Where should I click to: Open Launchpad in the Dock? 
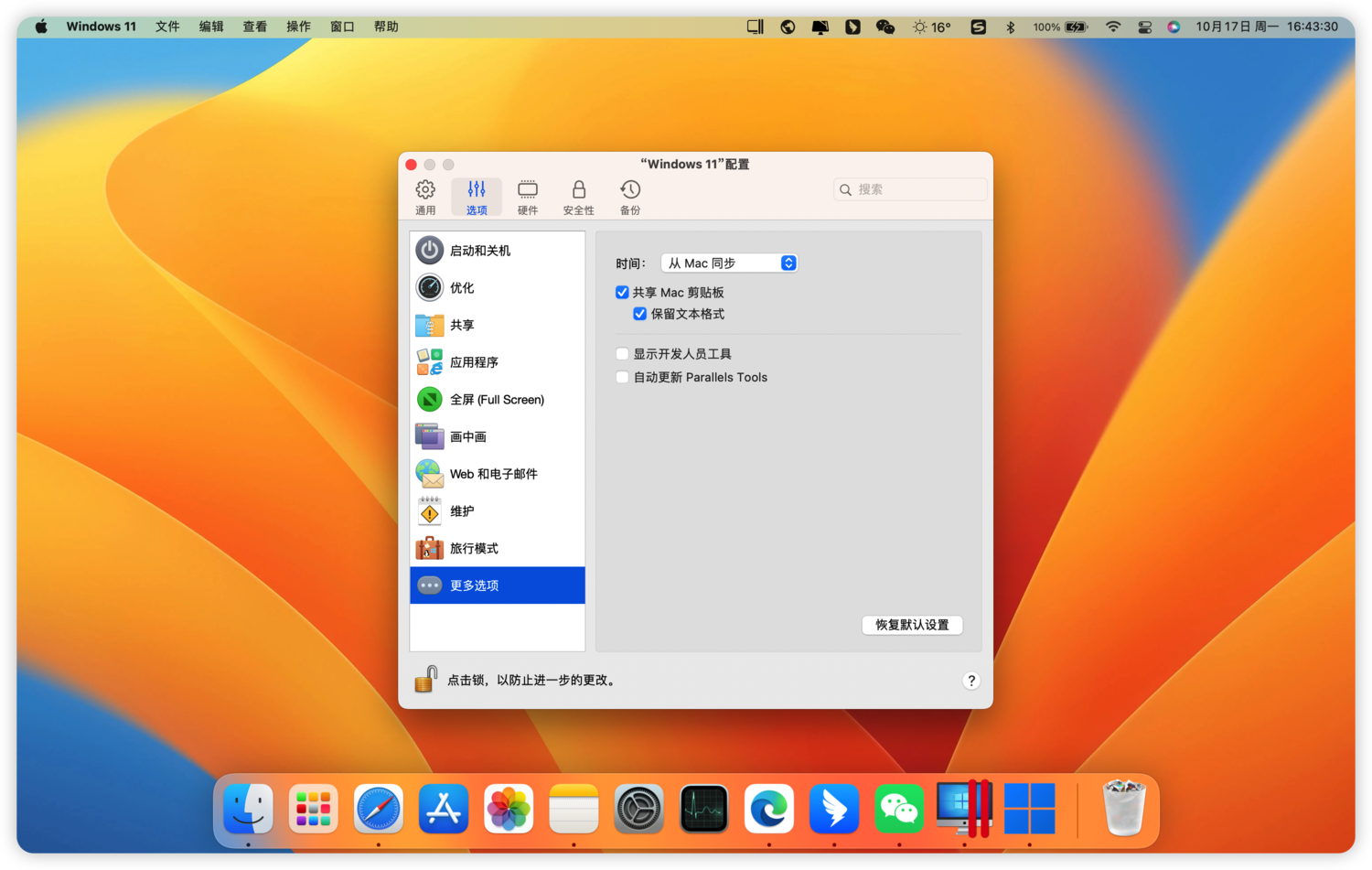click(313, 809)
